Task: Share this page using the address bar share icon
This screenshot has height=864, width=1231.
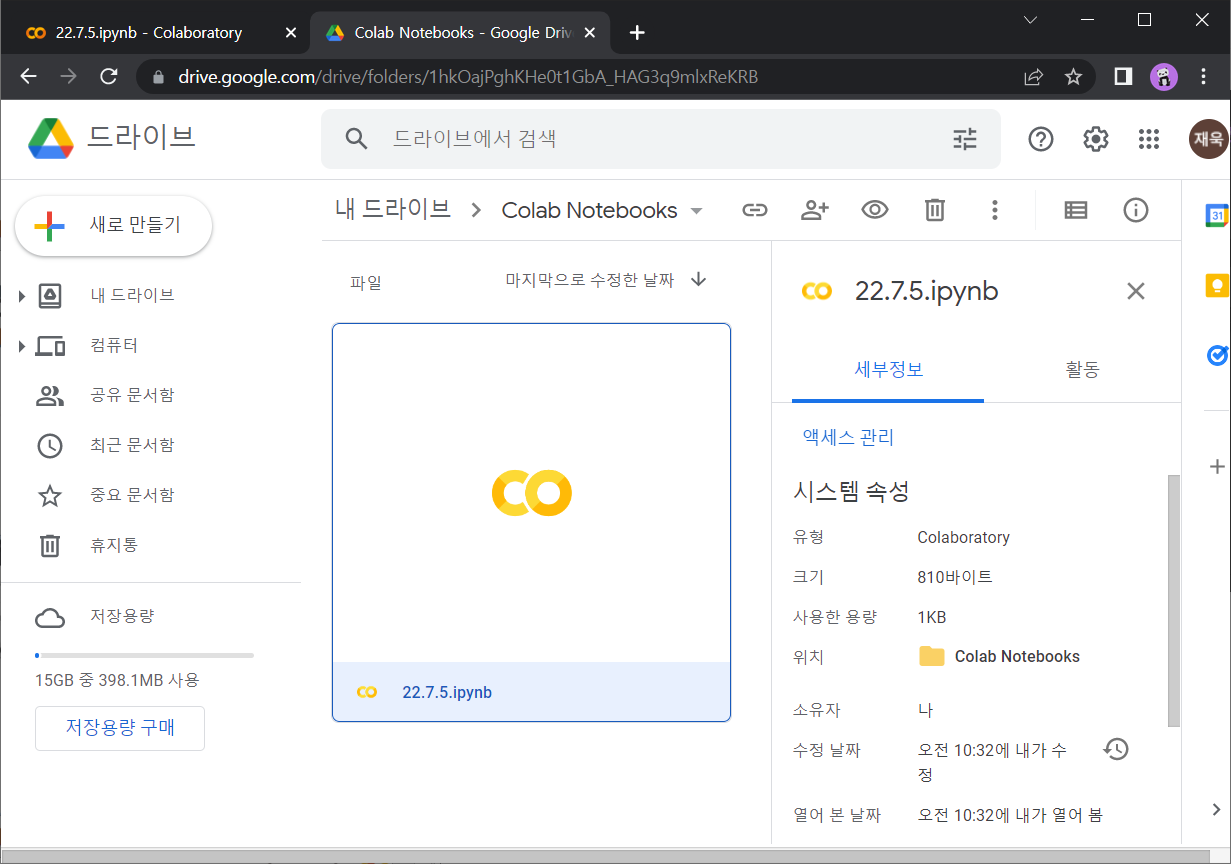Action: coord(1033,77)
